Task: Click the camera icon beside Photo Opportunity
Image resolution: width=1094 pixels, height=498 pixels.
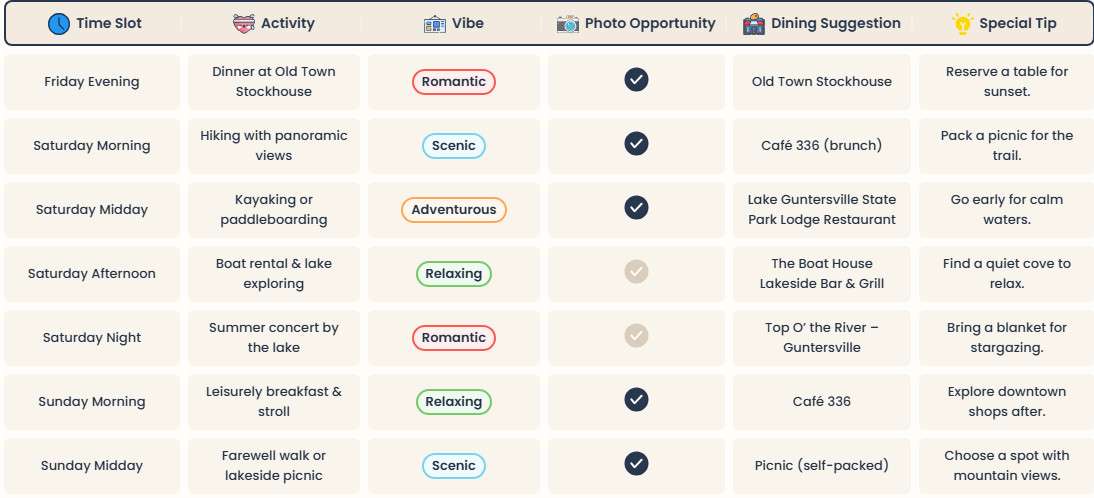Action: 568,24
